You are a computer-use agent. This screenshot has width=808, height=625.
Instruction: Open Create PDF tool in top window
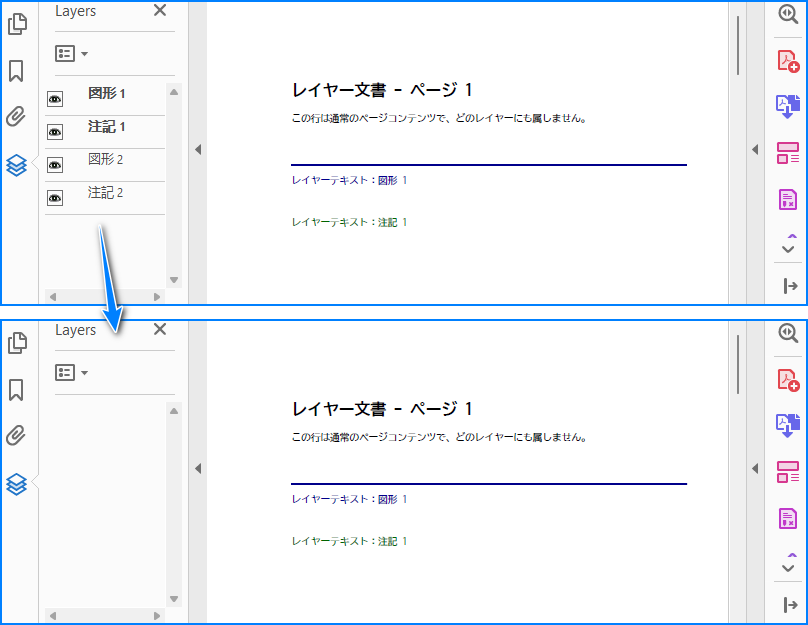click(788, 61)
